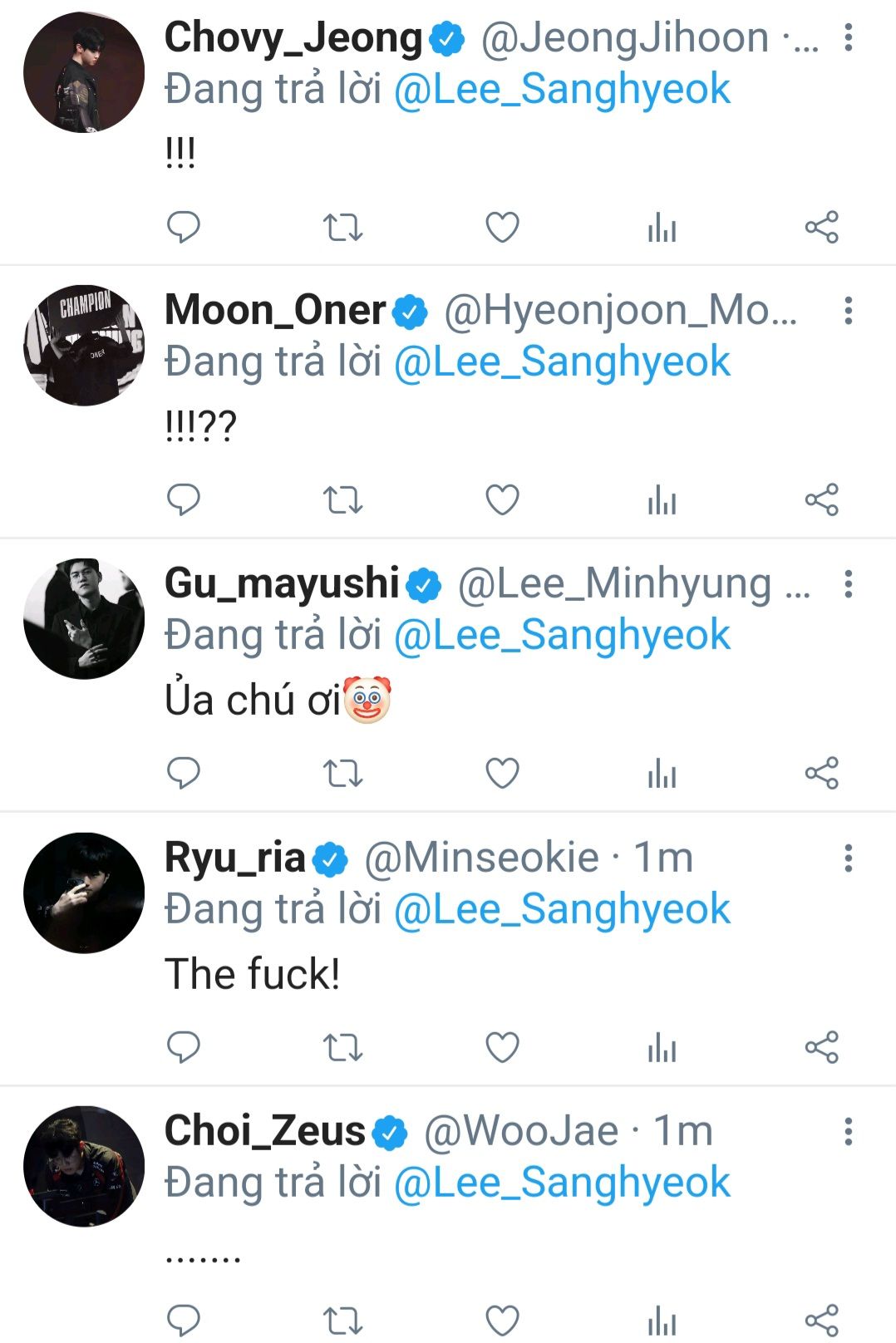Like Chovy_Jeong's "!!!" tweet

tap(502, 226)
